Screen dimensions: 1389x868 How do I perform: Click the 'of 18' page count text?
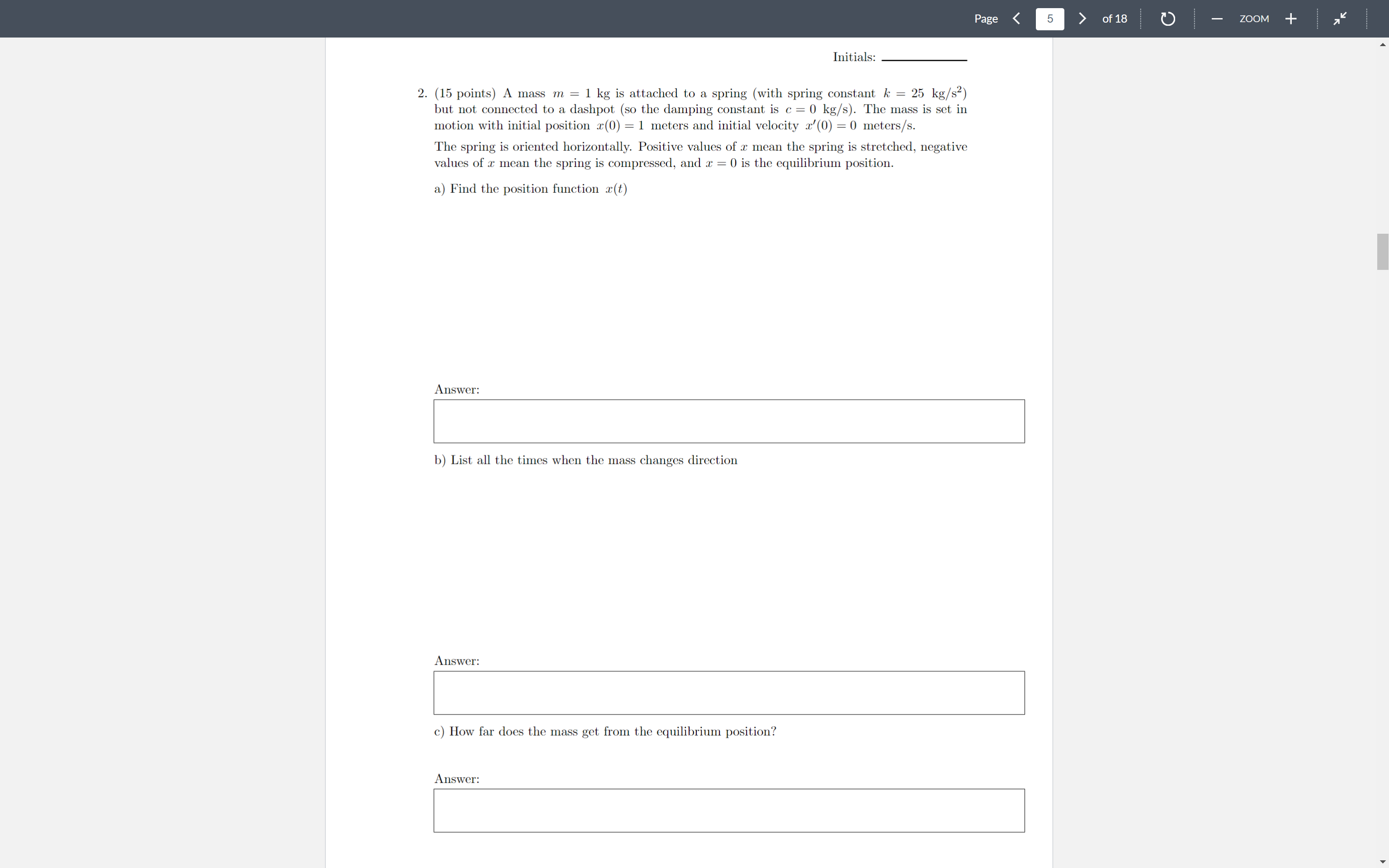1114,19
